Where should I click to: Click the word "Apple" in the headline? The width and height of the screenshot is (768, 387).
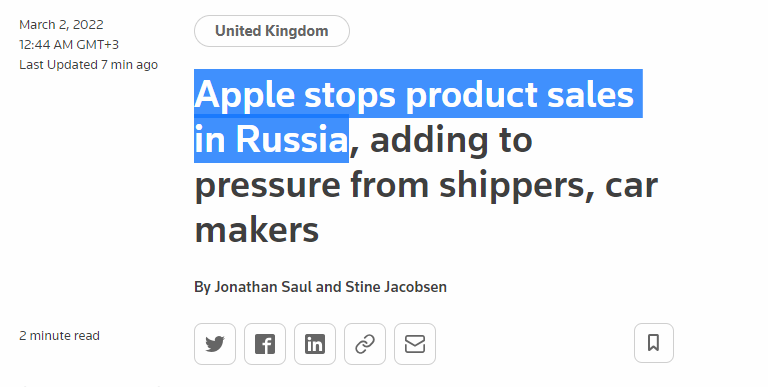(245, 95)
